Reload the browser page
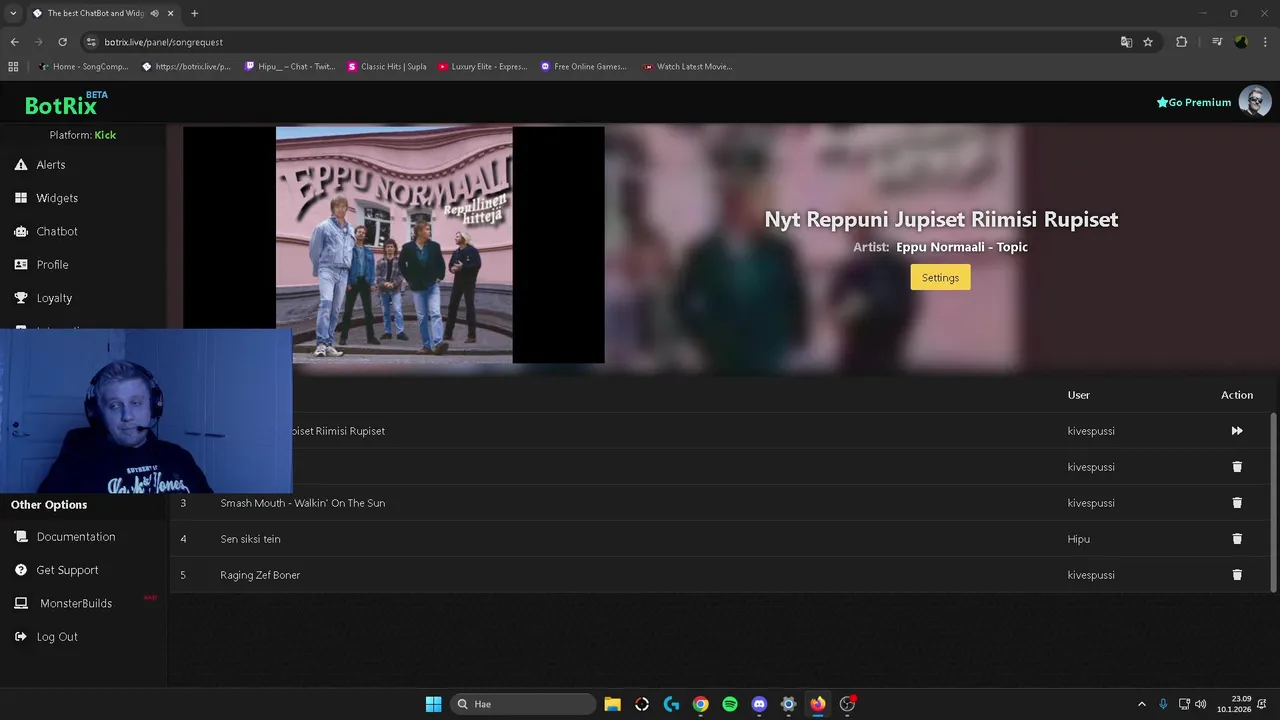1280x720 pixels. (x=62, y=42)
